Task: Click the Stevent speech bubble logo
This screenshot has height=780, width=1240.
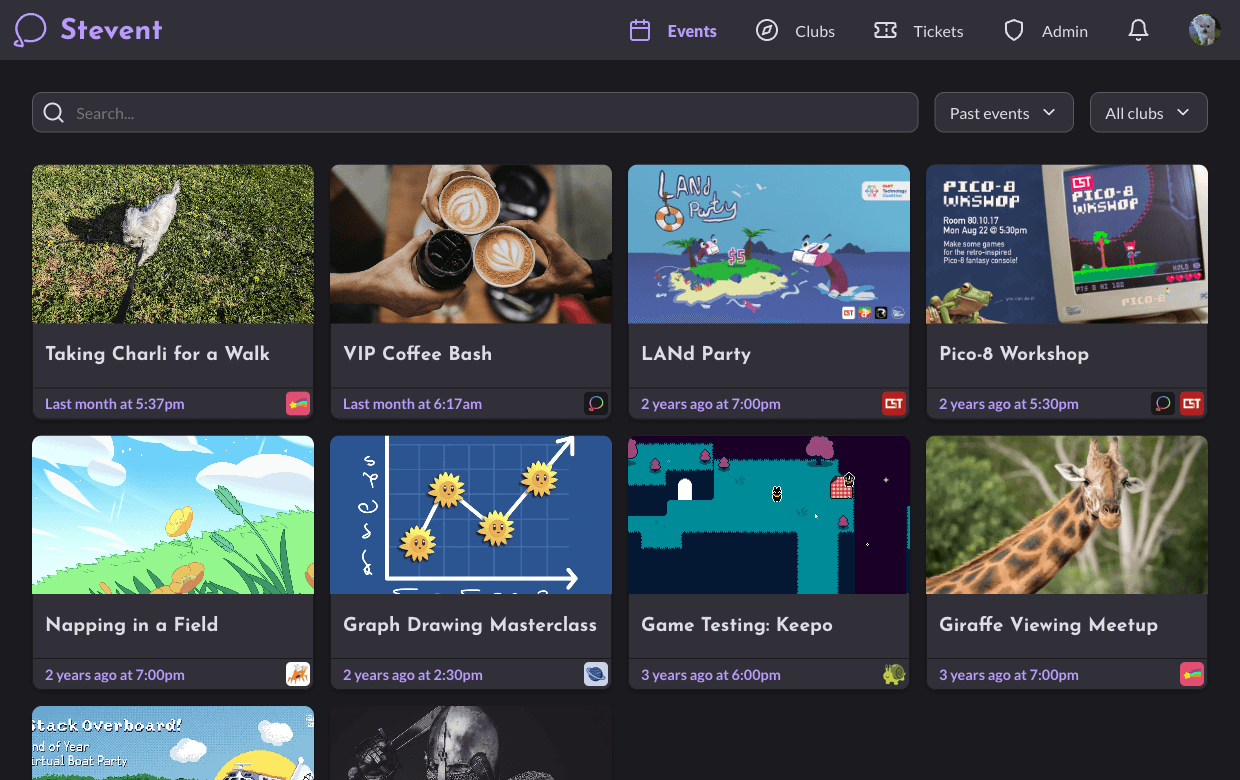Action: point(30,30)
